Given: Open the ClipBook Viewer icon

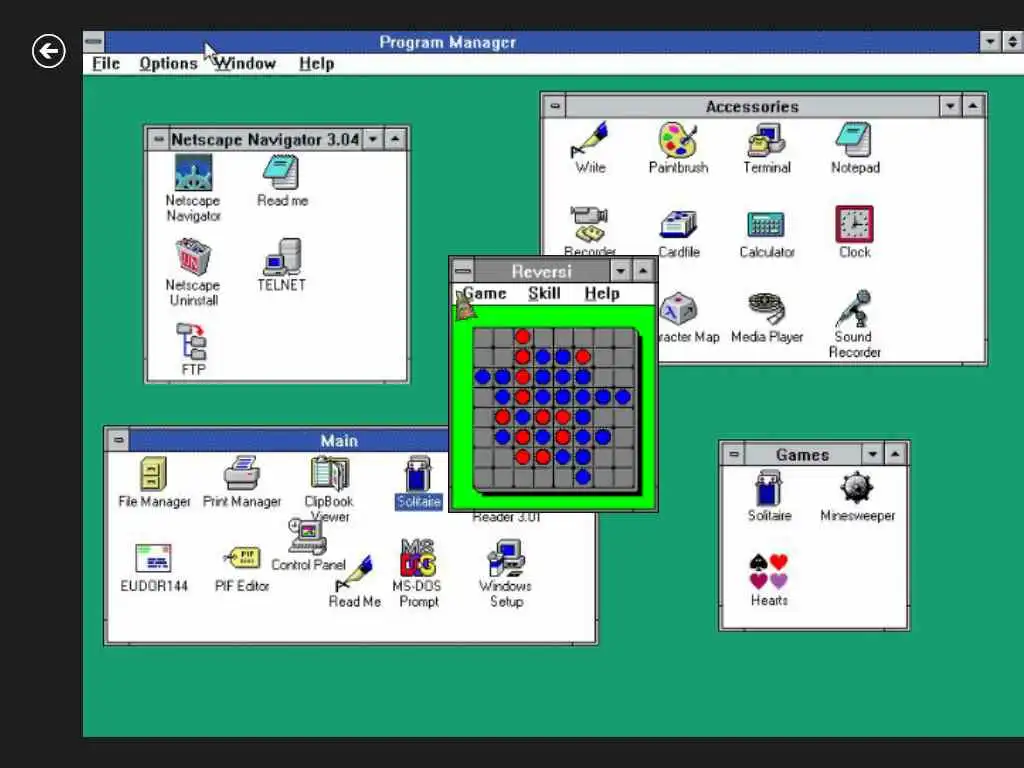Looking at the screenshot, I should click(329, 473).
